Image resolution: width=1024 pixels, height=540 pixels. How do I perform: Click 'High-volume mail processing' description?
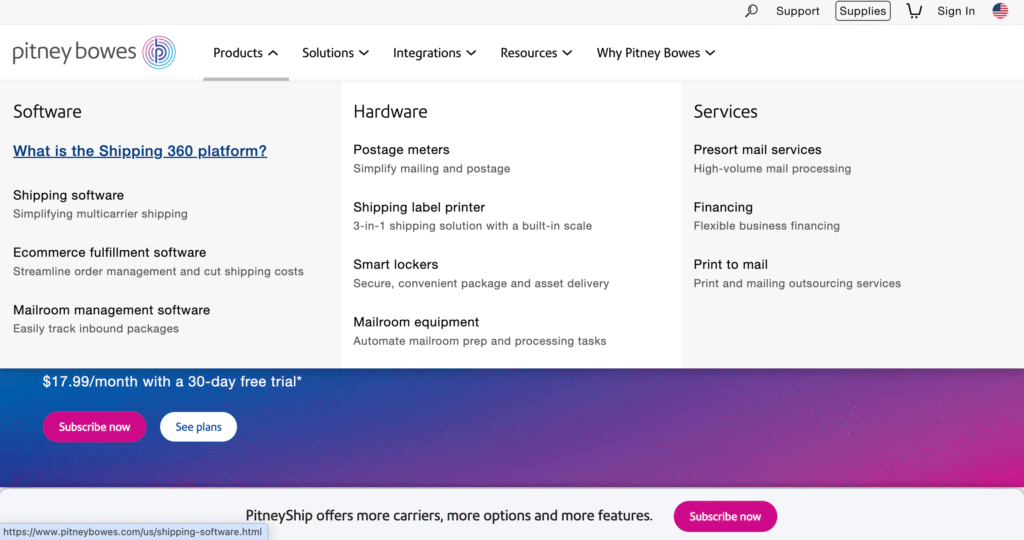(773, 168)
